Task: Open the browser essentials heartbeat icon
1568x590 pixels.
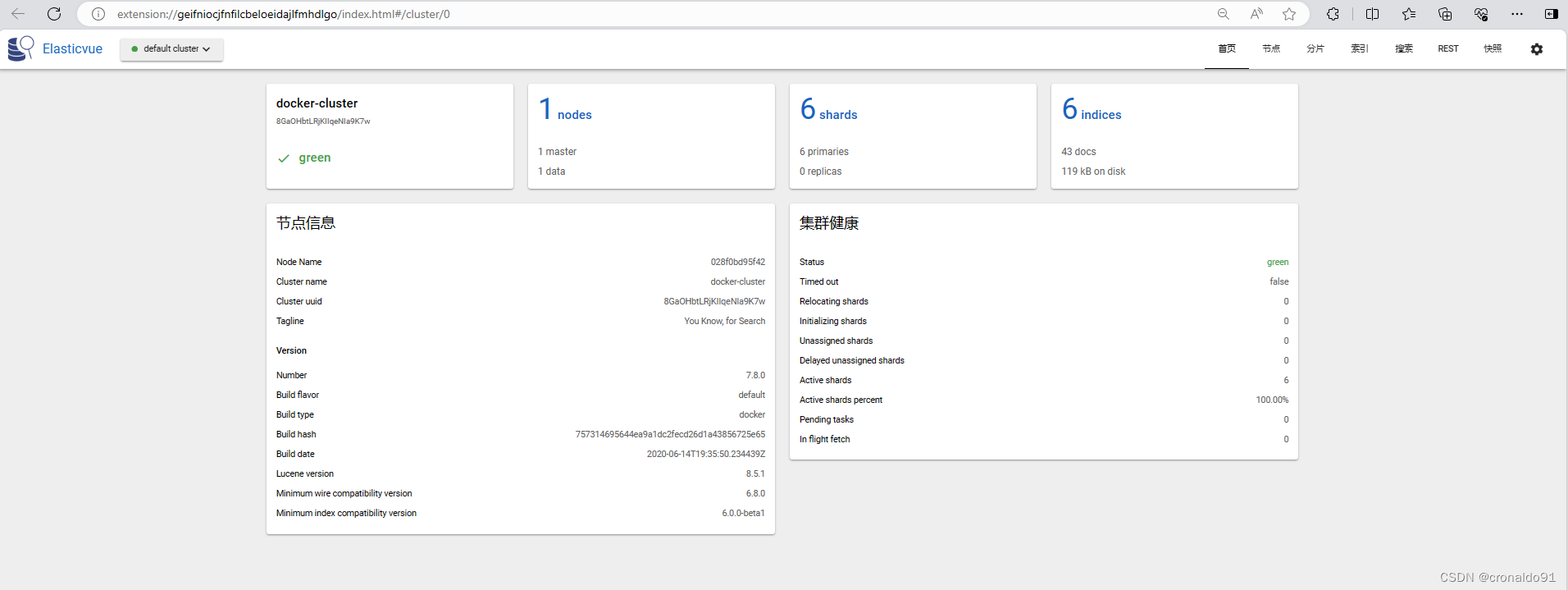Action: [1481, 14]
